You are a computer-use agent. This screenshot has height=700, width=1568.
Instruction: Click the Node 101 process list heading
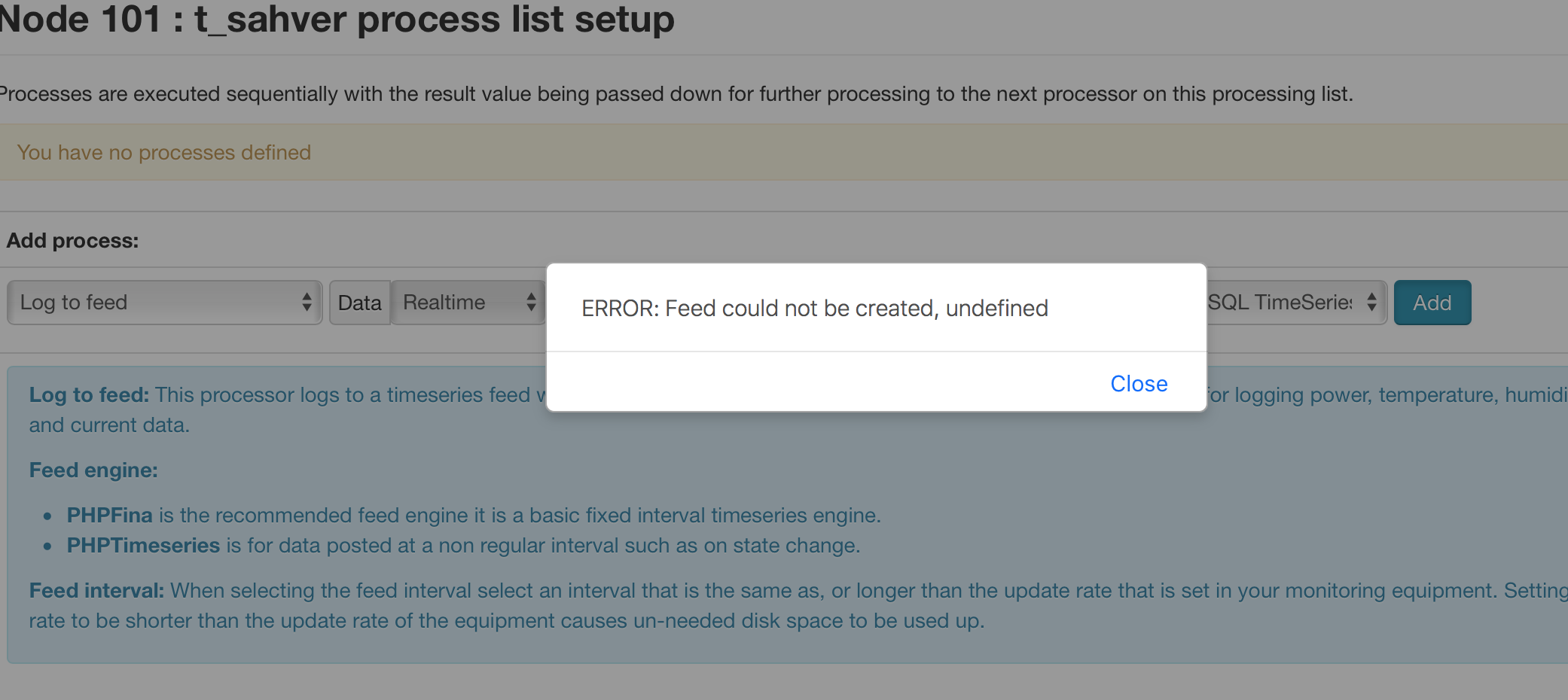pyautogui.click(x=337, y=19)
